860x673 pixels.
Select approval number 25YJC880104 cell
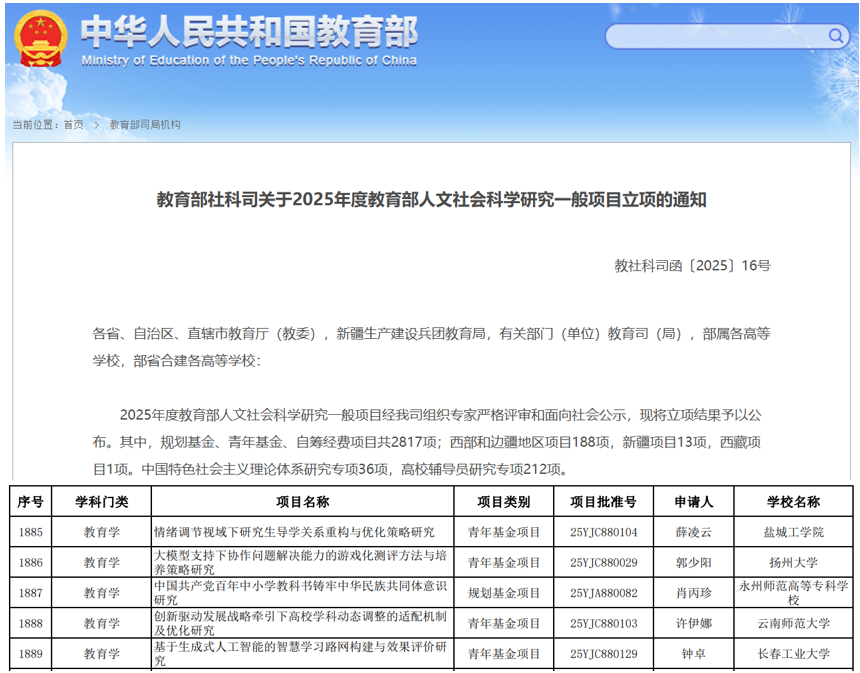tap(603, 532)
